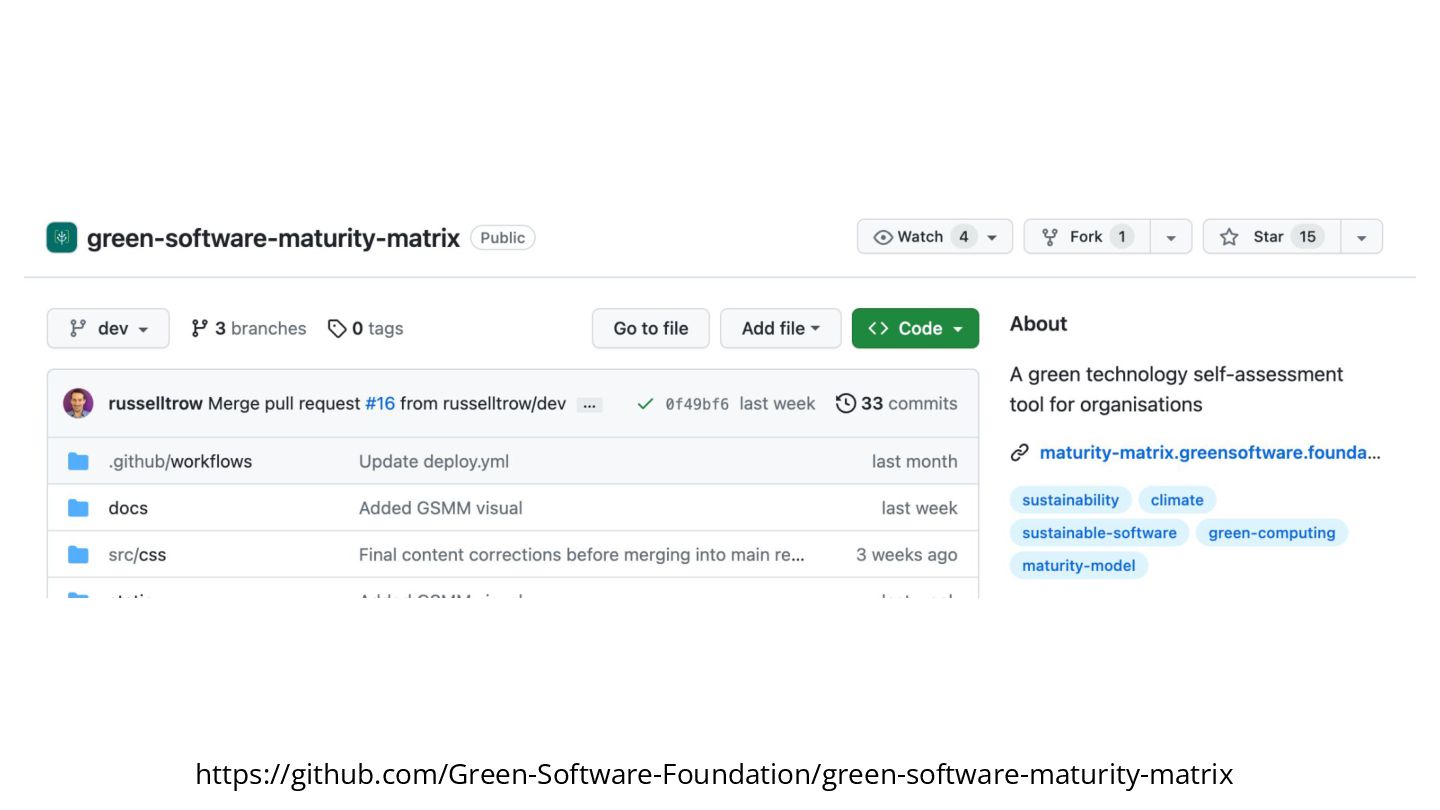Viewport: 1440px width, 810px height.
Task: Click the 'last month' timestamp text
Action: tap(914, 461)
